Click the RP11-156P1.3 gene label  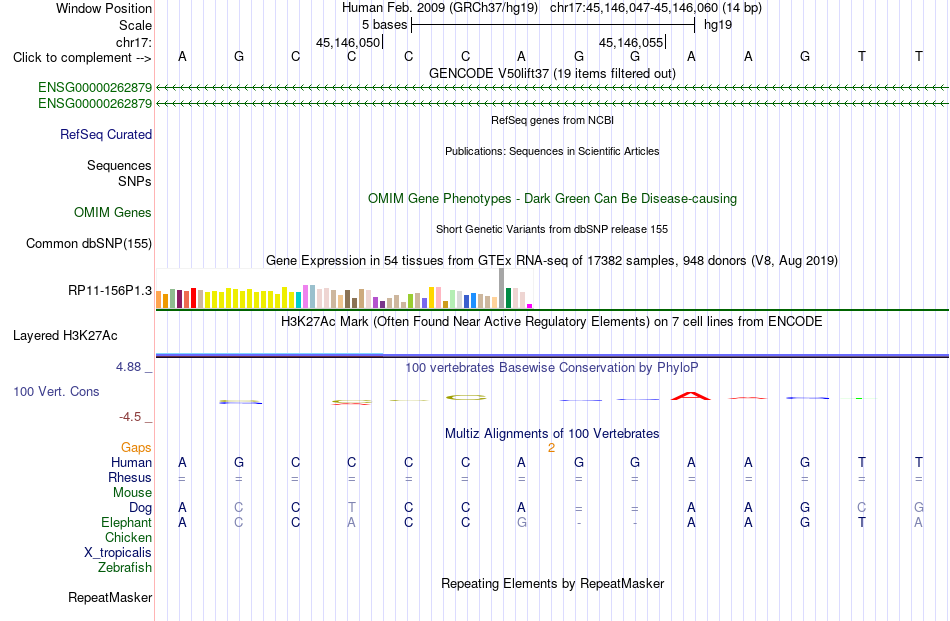(x=110, y=291)
